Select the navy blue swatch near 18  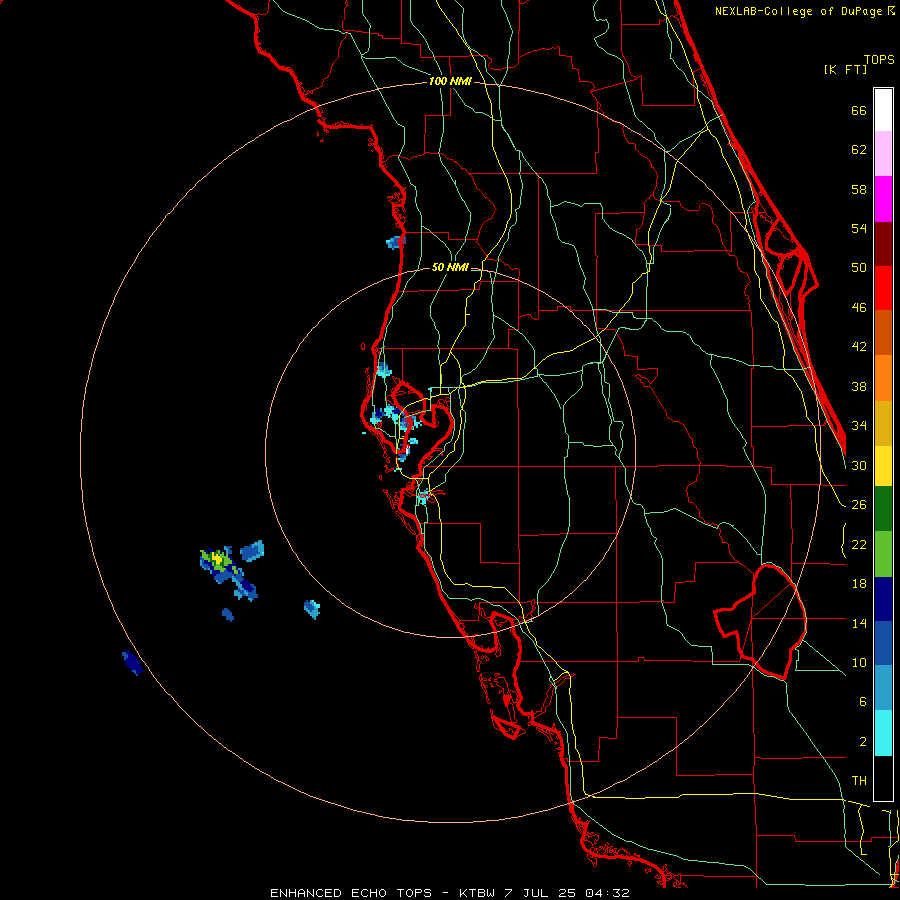(883, 599)
